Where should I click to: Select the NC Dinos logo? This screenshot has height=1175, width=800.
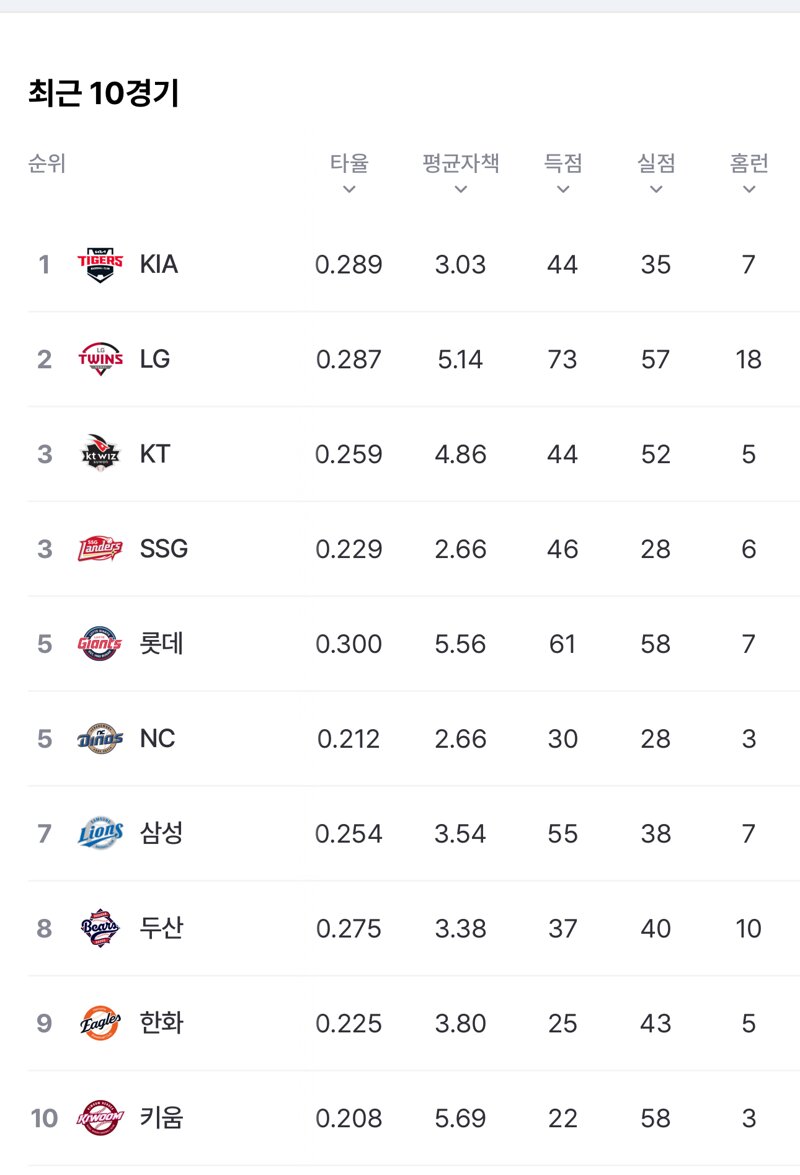pos(100,738)
